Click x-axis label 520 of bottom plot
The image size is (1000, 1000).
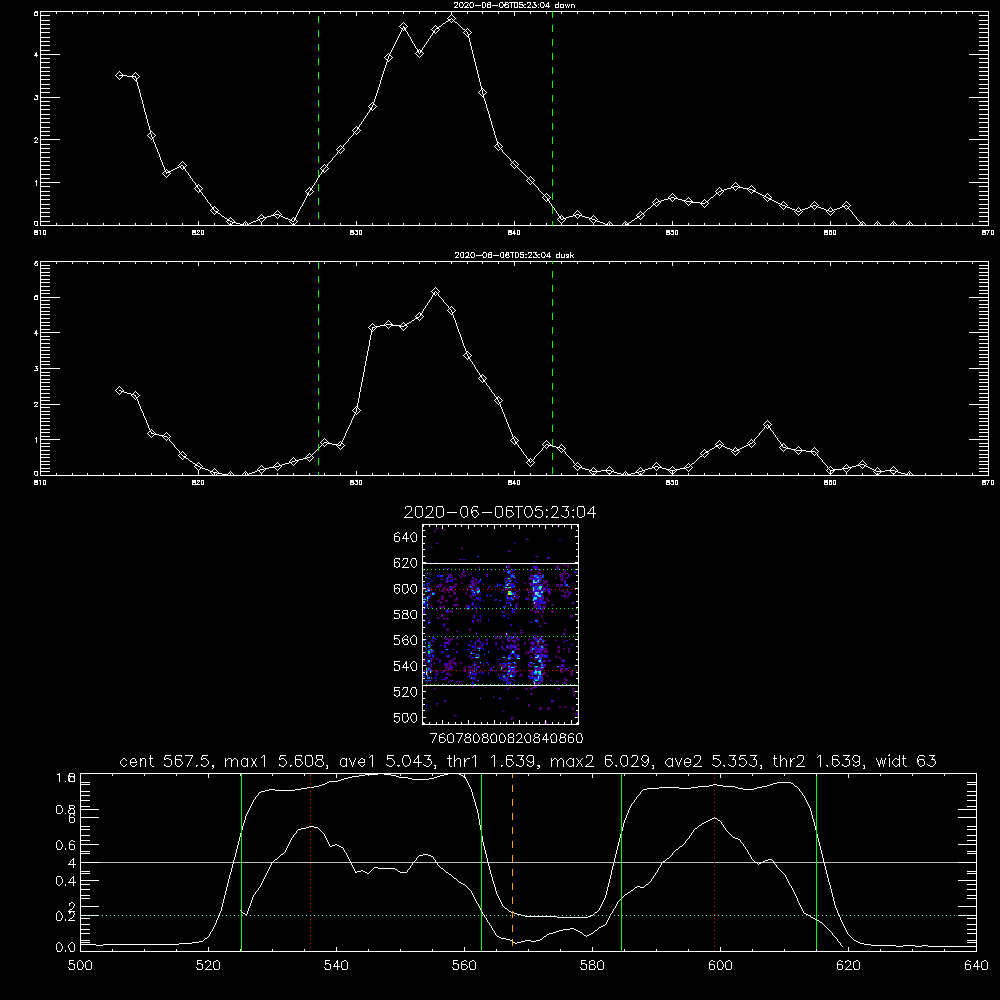[x=208, y=966]
